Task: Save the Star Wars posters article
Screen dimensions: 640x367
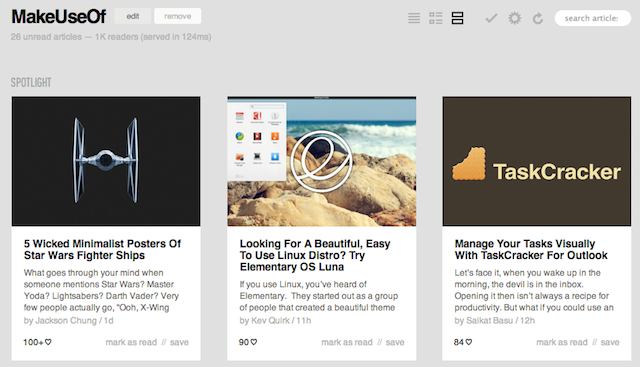Action: pos(179,342)
